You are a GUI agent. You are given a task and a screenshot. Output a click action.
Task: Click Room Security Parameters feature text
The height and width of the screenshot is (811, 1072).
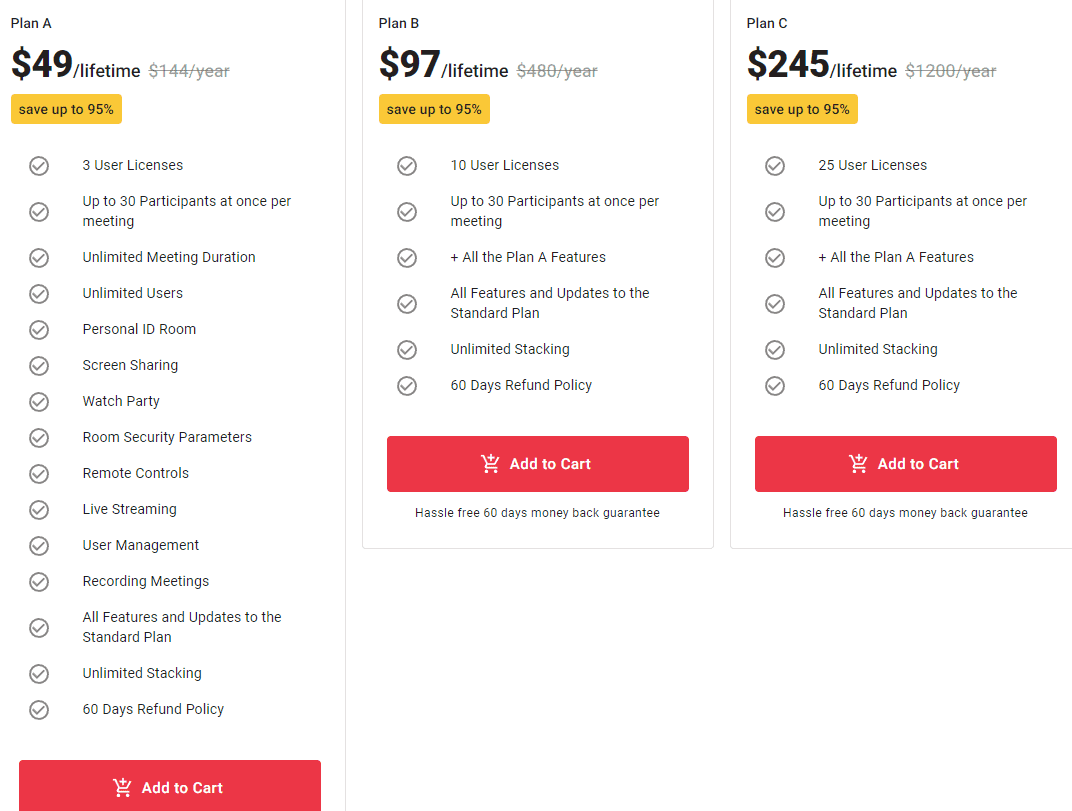point(167,438)
